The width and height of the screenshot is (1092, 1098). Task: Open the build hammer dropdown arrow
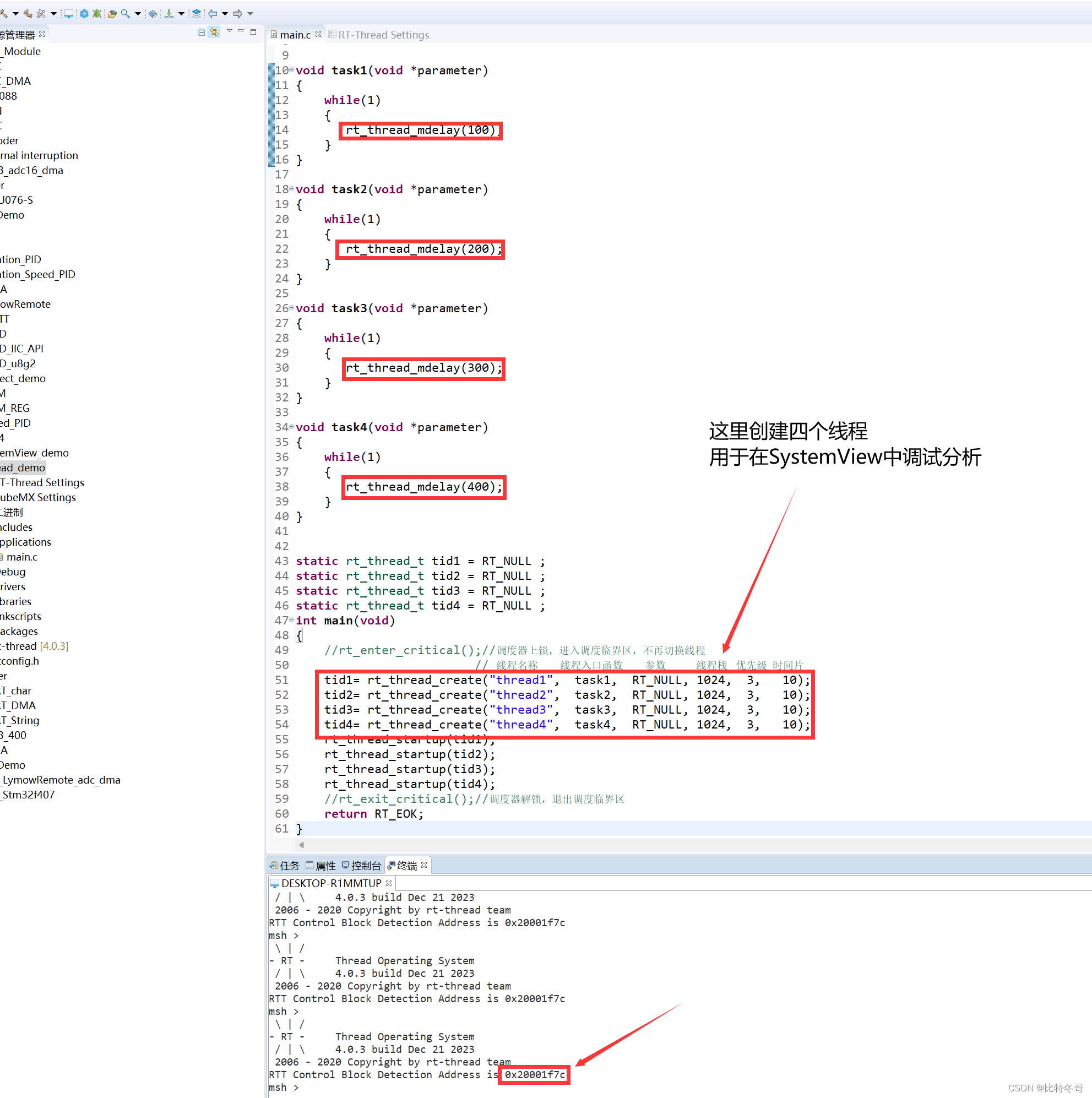(15, 14)
